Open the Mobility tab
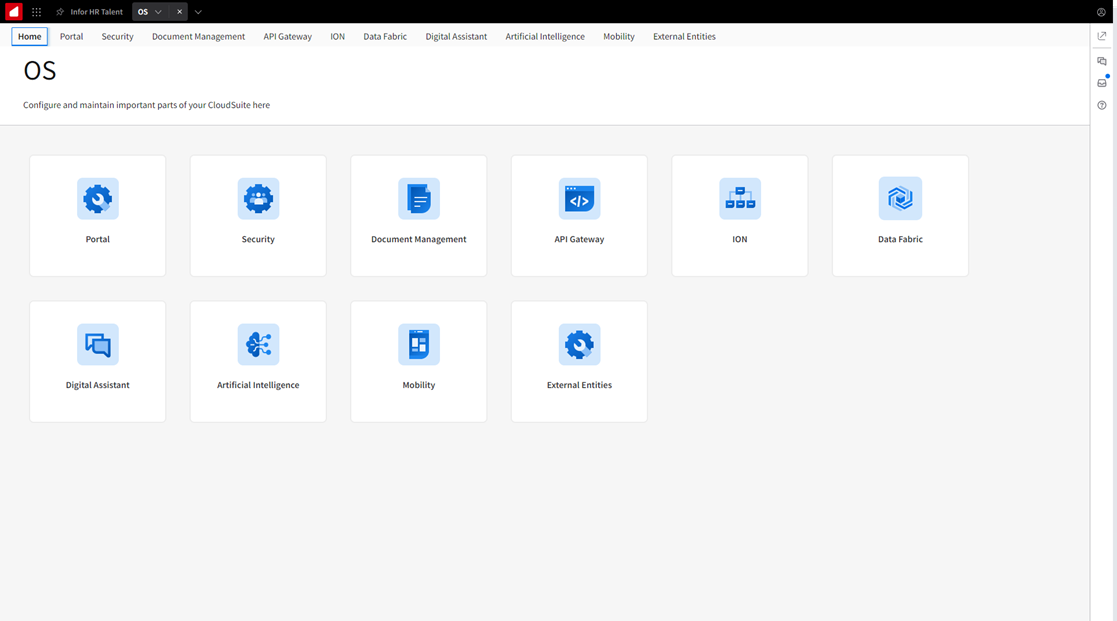Screen dimensions: 1117x621 tap(619, 36)
